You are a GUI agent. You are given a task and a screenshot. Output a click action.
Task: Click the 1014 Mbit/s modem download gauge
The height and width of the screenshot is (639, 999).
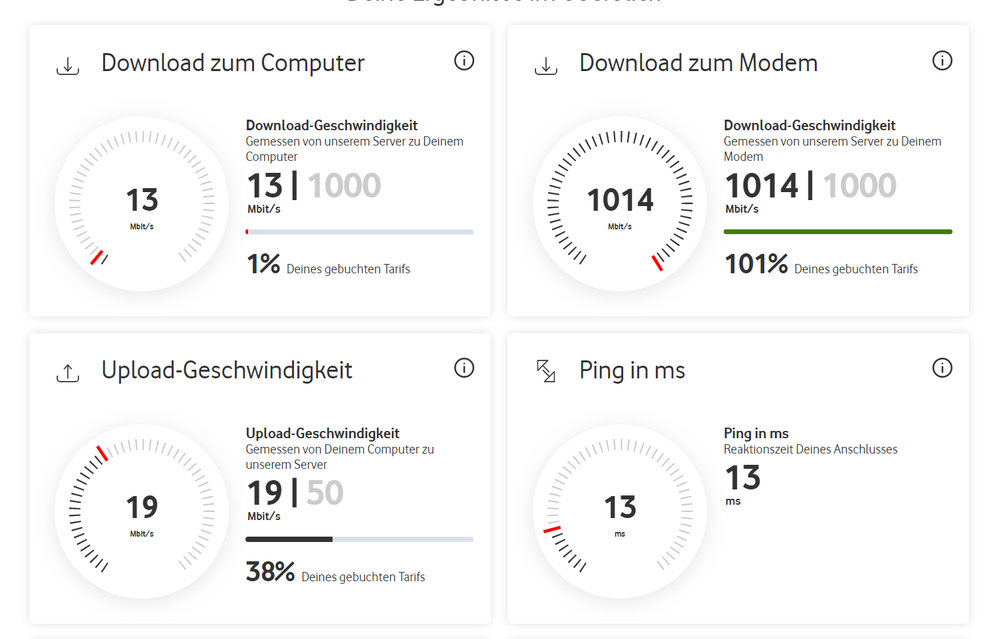[620, 204]
